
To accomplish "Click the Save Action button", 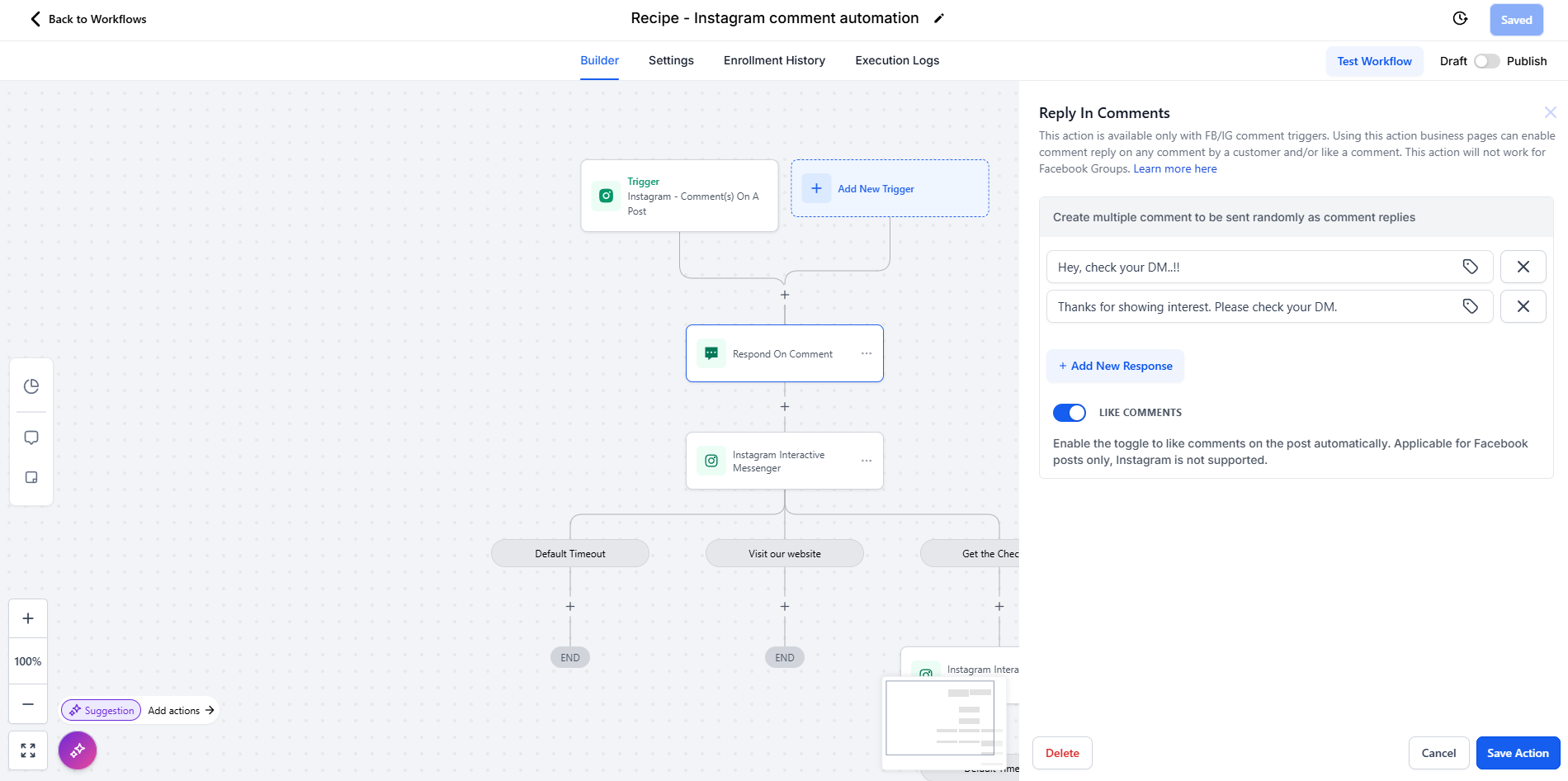I will (x=1517, y=753).
